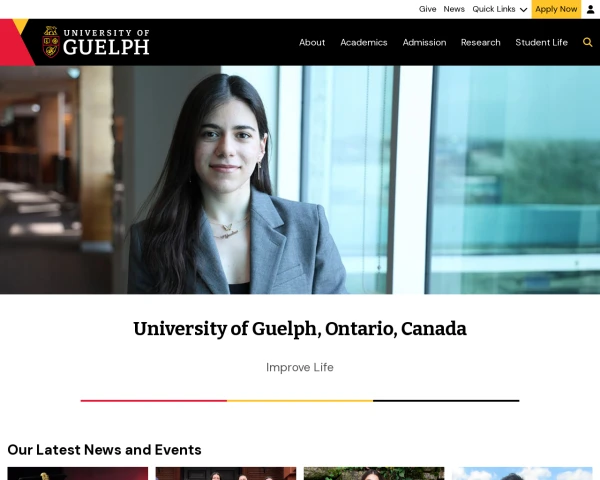
Task: Click the University of Guelph crest logo
Action: [x=51, y=42]
